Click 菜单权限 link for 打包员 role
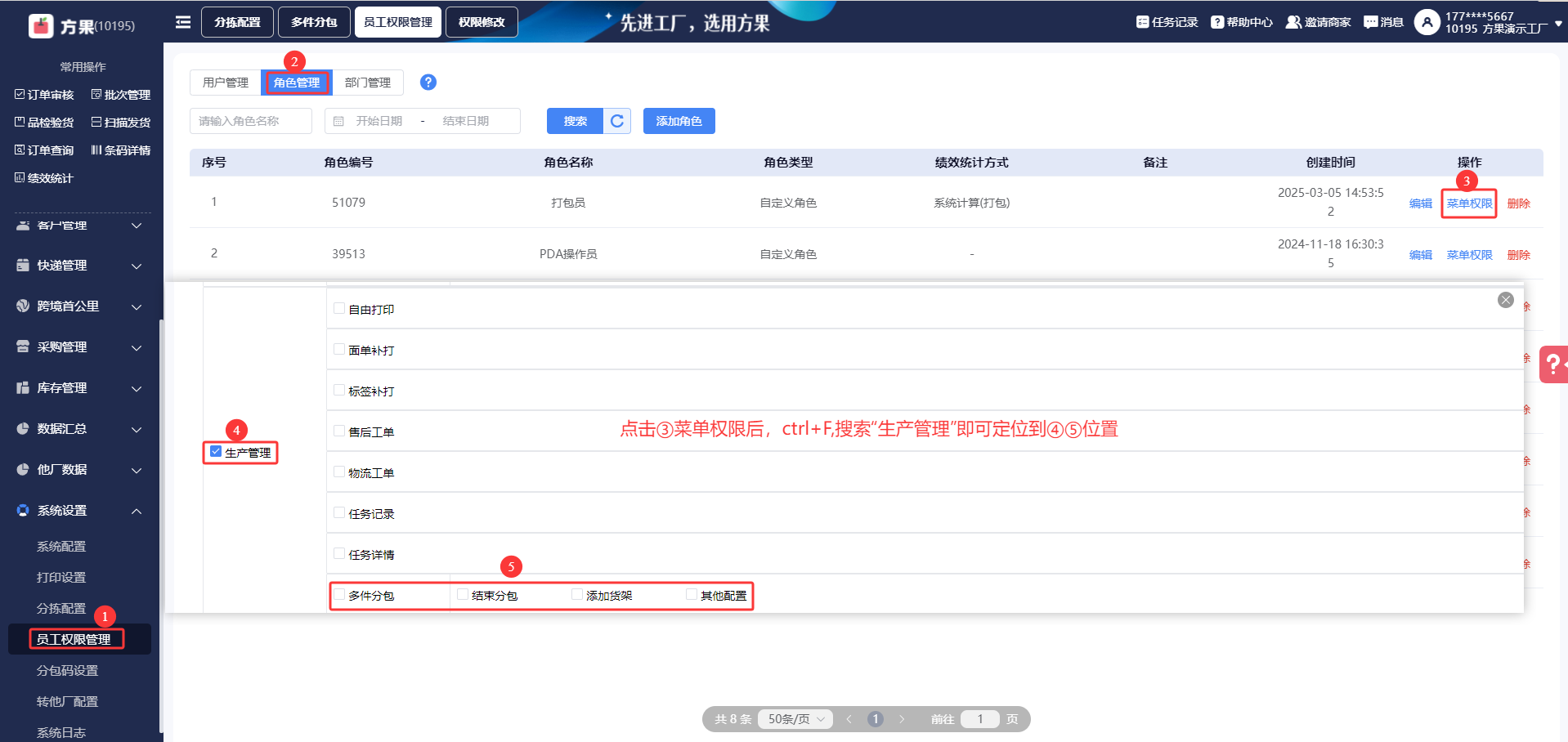 tap(1469, 203)
